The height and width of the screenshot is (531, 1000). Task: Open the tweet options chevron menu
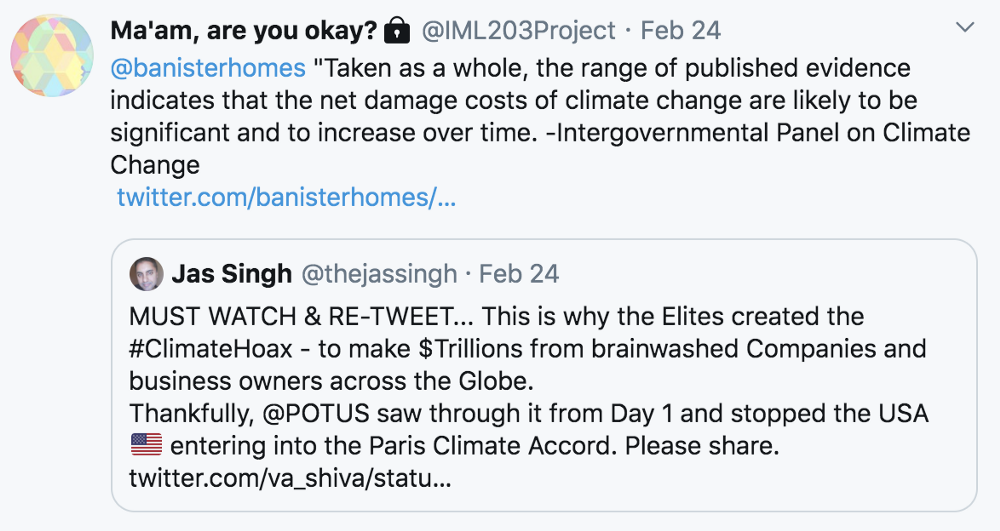click(x=965, y=28)
